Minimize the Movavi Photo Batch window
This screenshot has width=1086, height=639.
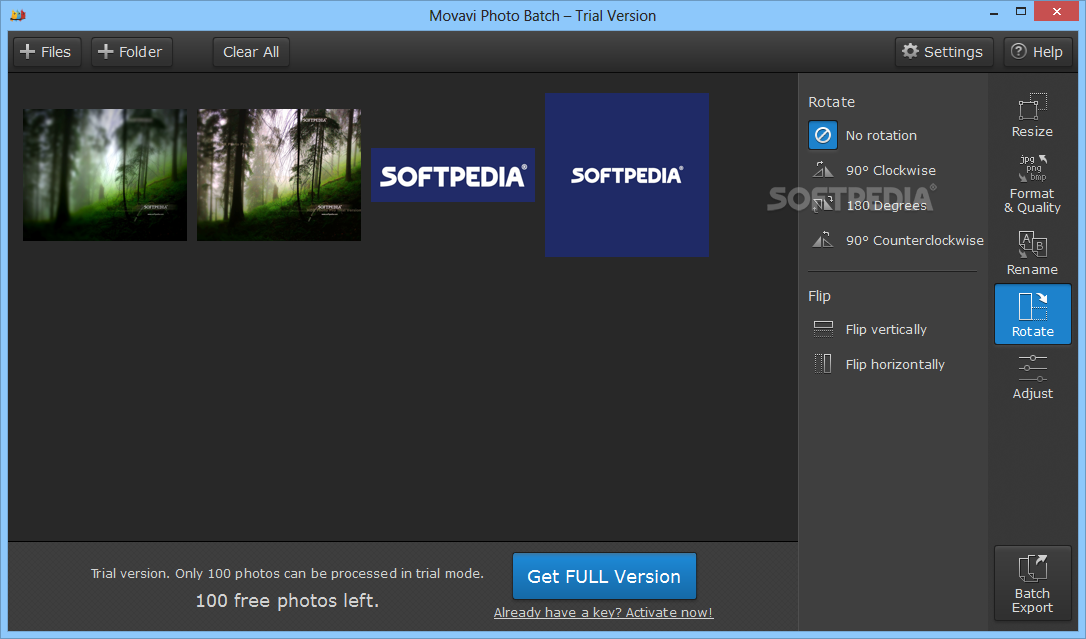pyautogui.click(x=994, y=12)
